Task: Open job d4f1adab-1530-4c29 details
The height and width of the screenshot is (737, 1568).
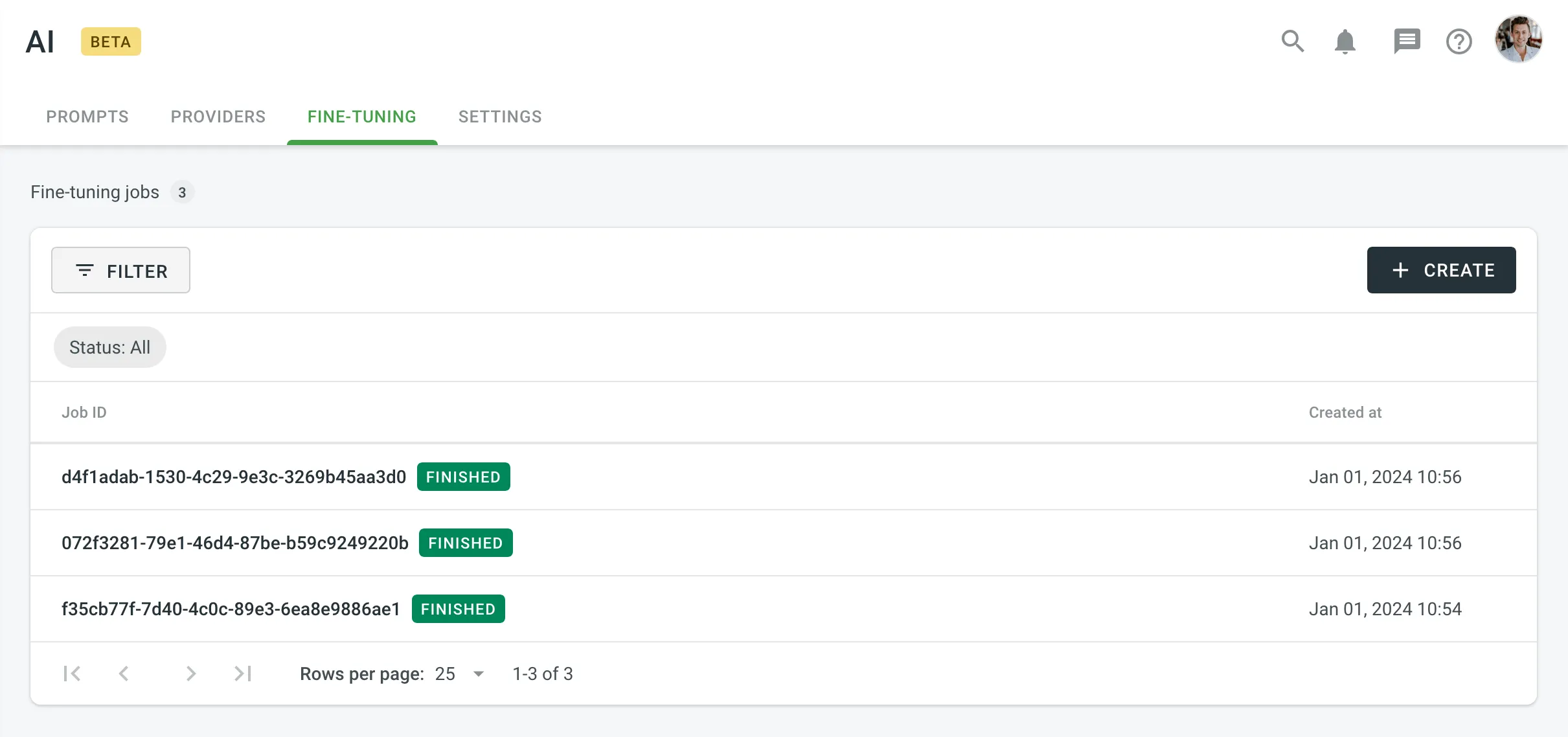Action: 235,477
